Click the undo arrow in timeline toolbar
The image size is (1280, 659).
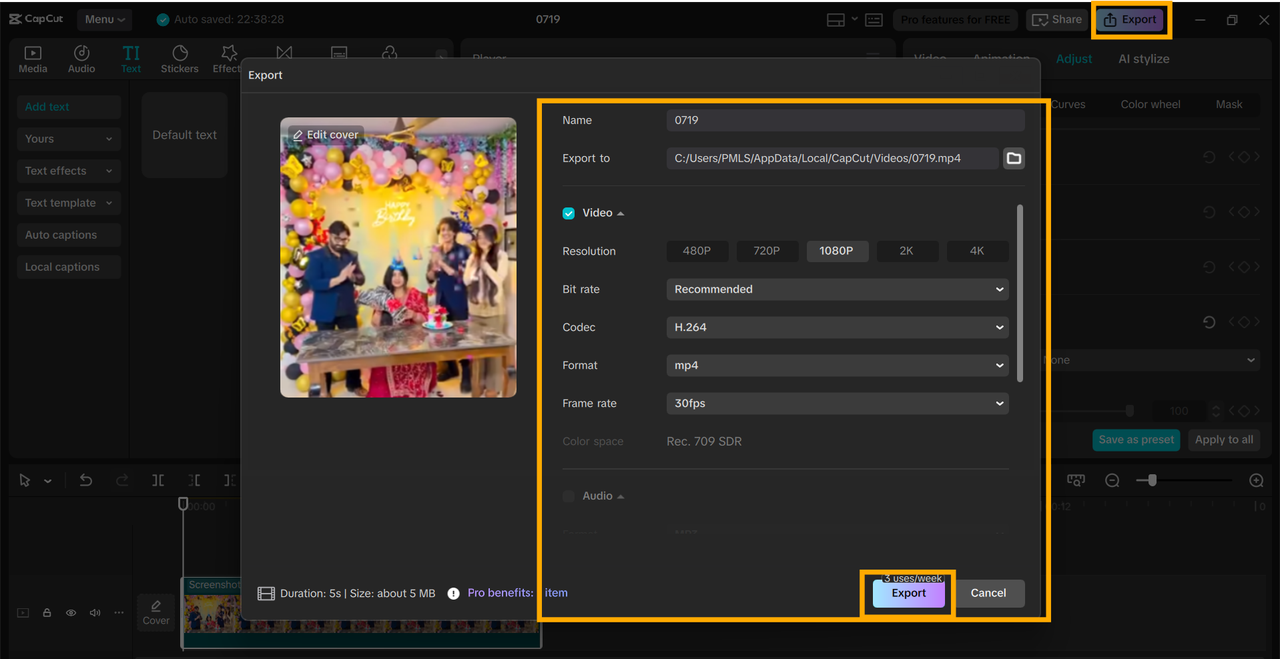point(86,480)
